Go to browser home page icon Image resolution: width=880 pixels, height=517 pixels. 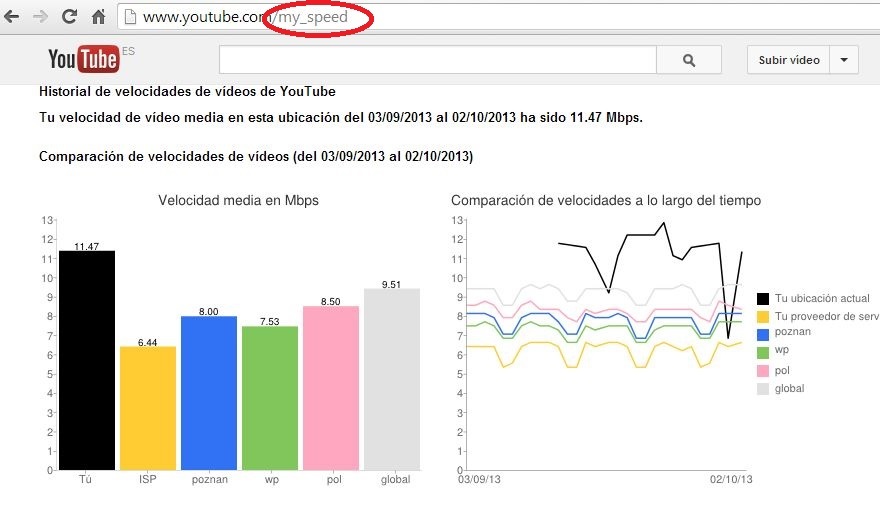click(99, 17)
